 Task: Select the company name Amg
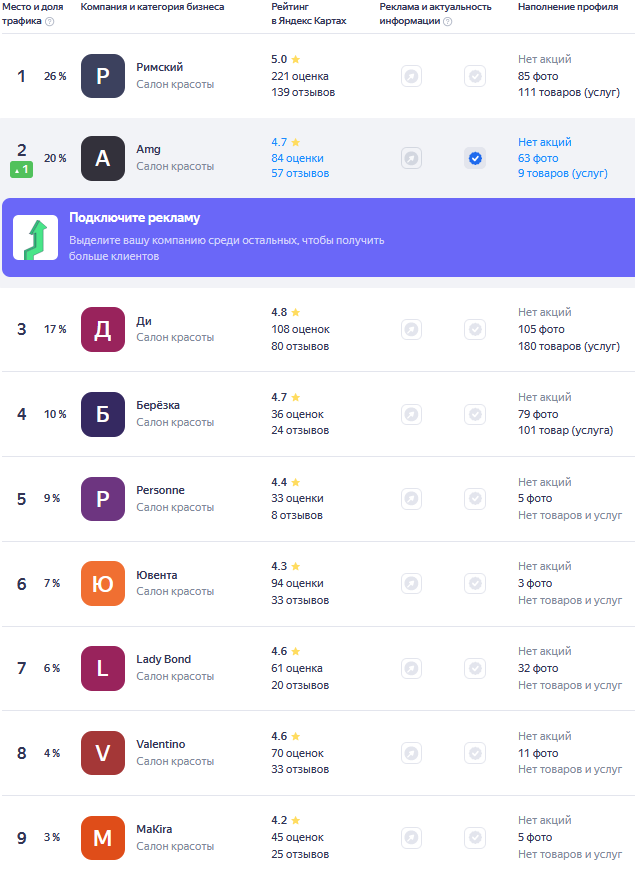coord(148,150)
